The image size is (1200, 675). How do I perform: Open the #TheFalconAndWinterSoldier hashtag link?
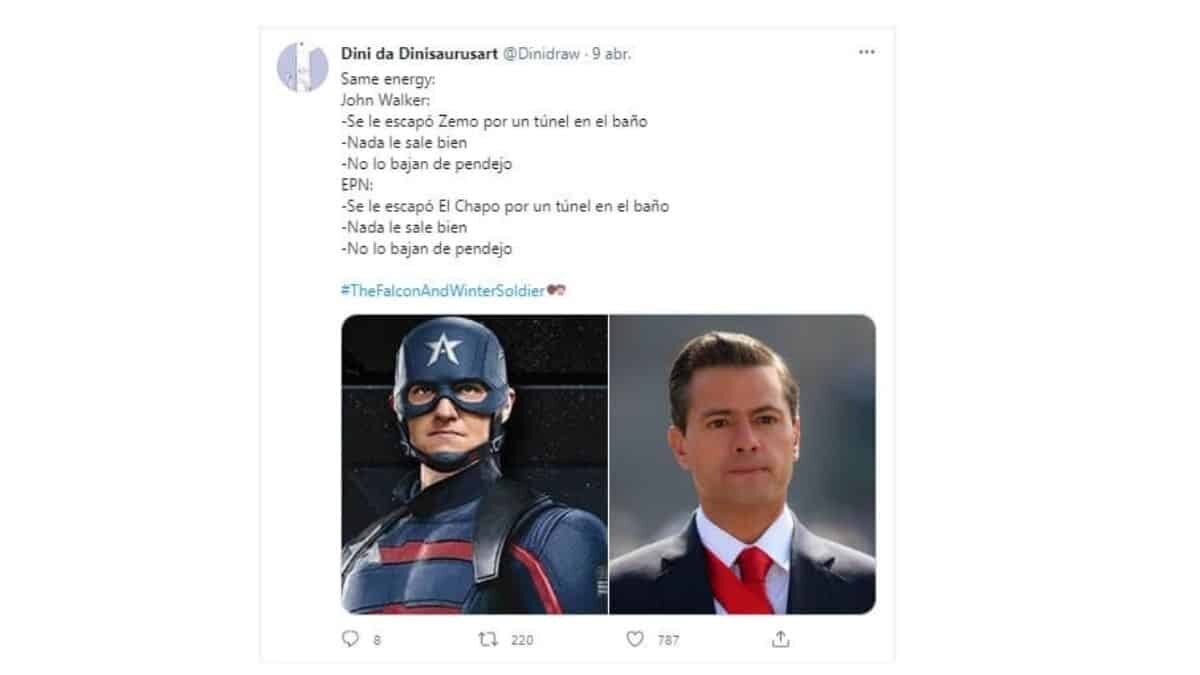[443, 290]
